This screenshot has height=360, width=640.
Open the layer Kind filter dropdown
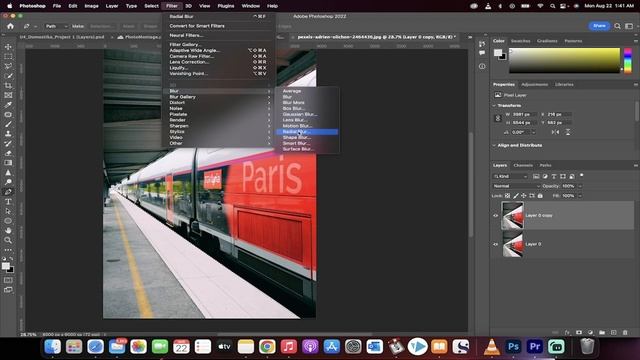[x=510, y=176]
